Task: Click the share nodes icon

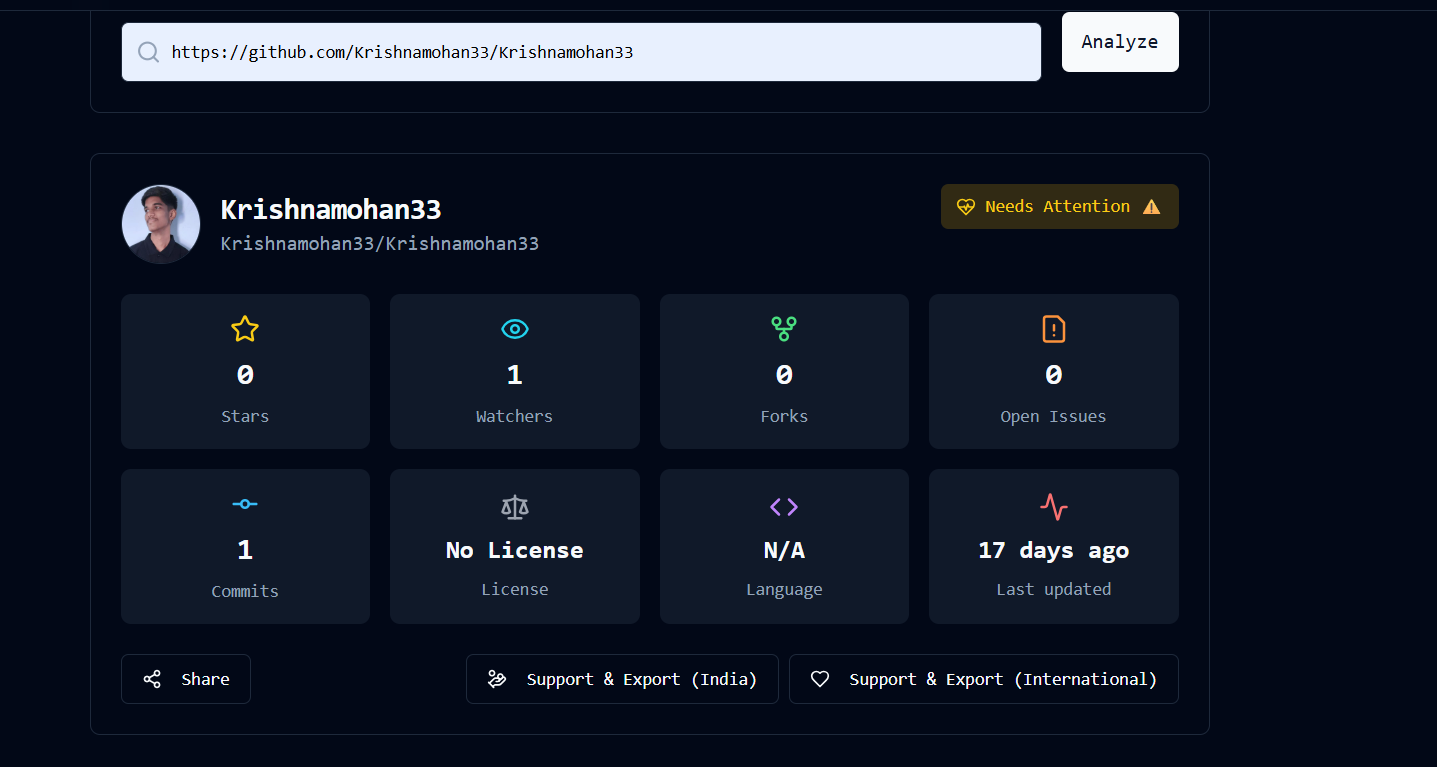Action: click(x=152, y=679)
